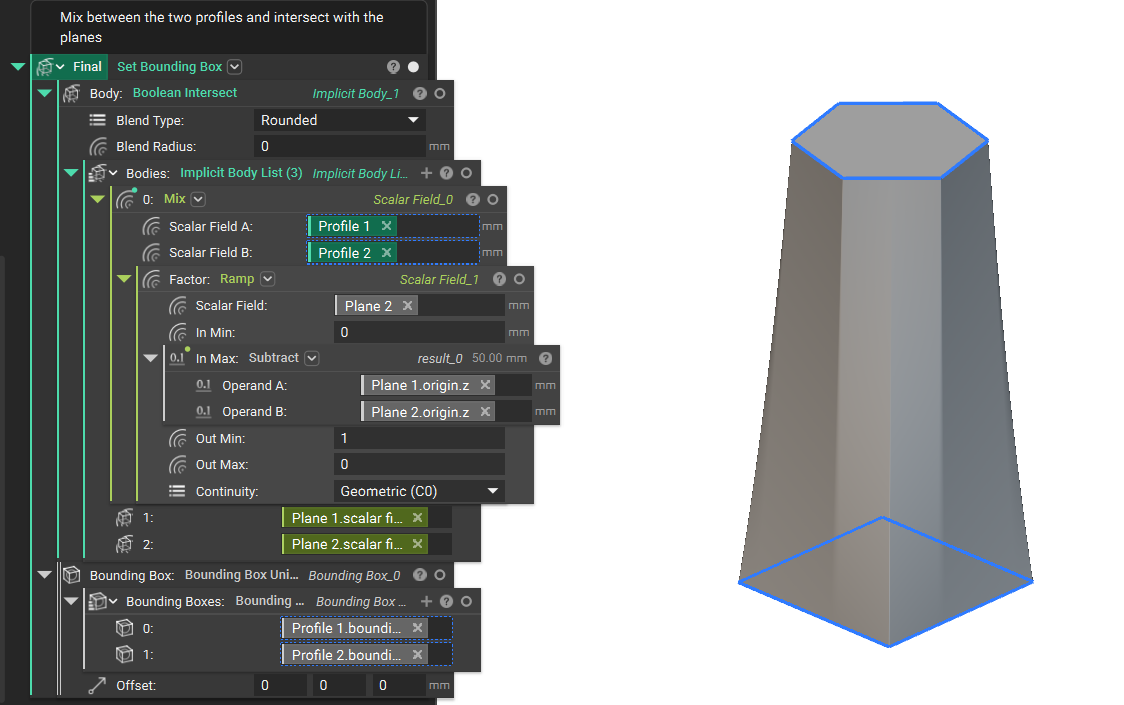Collapse the Bodies list triangle
1124x705 pixels.
click(71, 173)
